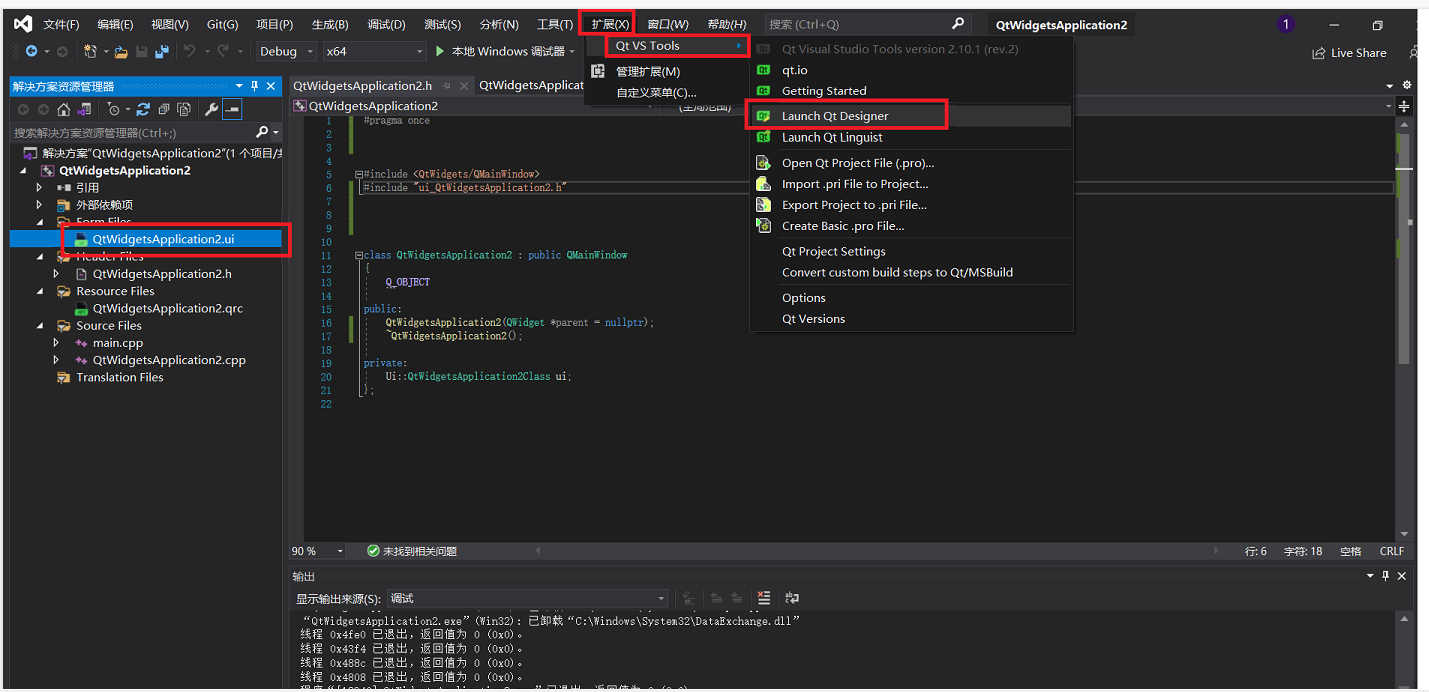1429x692 pixels.
Task: Pin the QtWidgetsApplication2.h tab
Action: [x=447, y=86]
